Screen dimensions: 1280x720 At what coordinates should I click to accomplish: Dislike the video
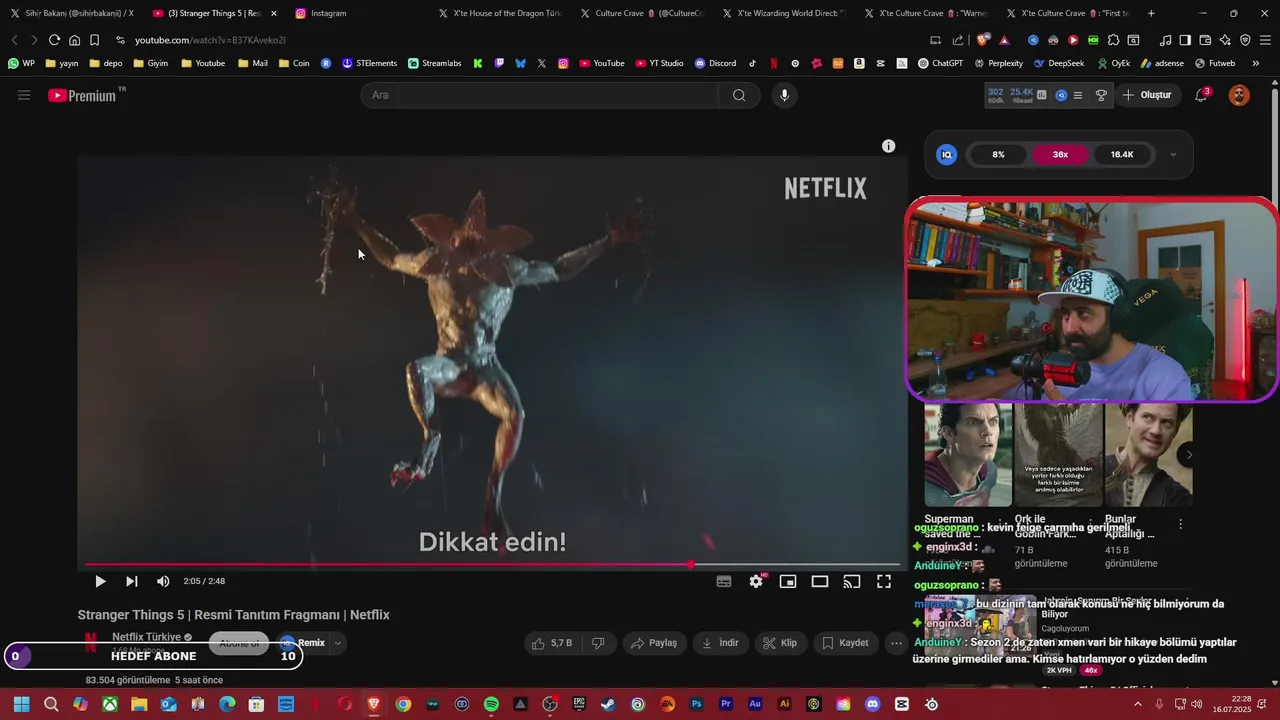tap(598, 643)
